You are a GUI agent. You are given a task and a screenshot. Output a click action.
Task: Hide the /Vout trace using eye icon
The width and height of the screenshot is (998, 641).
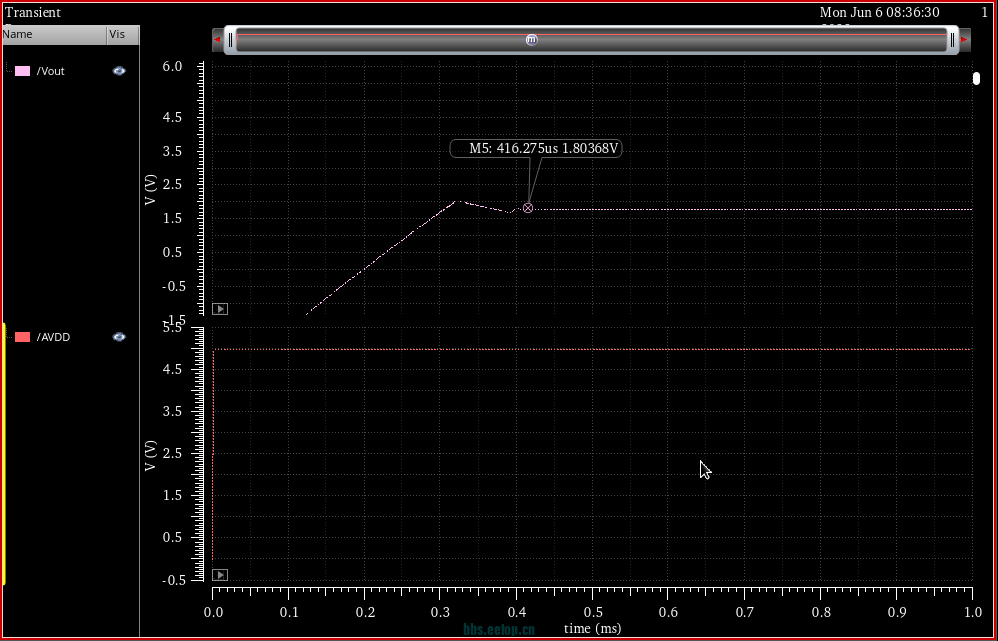click(119, 71)
